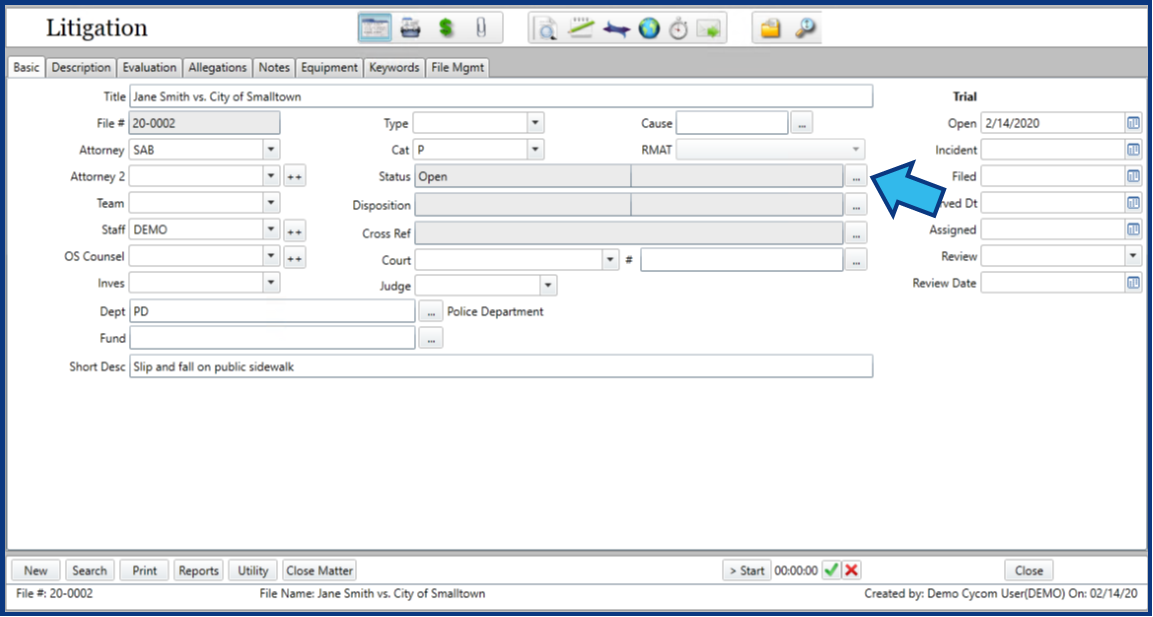Expand the Attorney 2 dropdown

pos(271,176)
